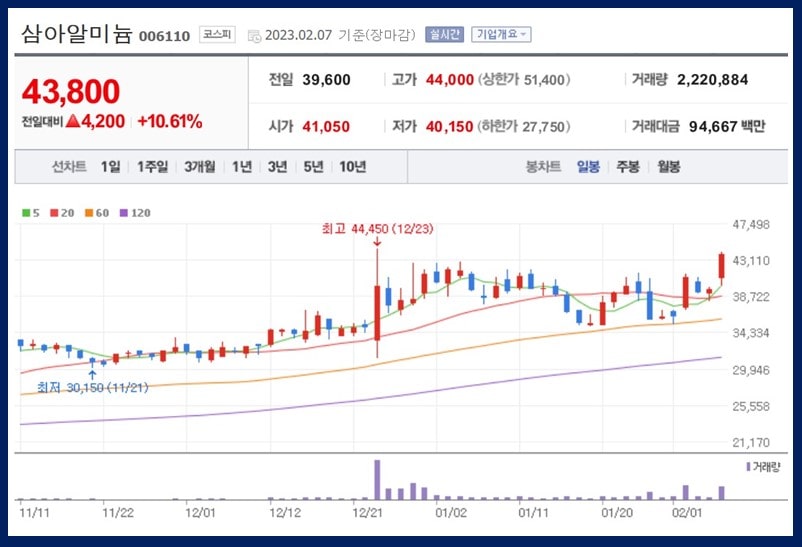Click the 하한가 27,750 text
This screenshot has height=547, width=802.
click(524, 126)
